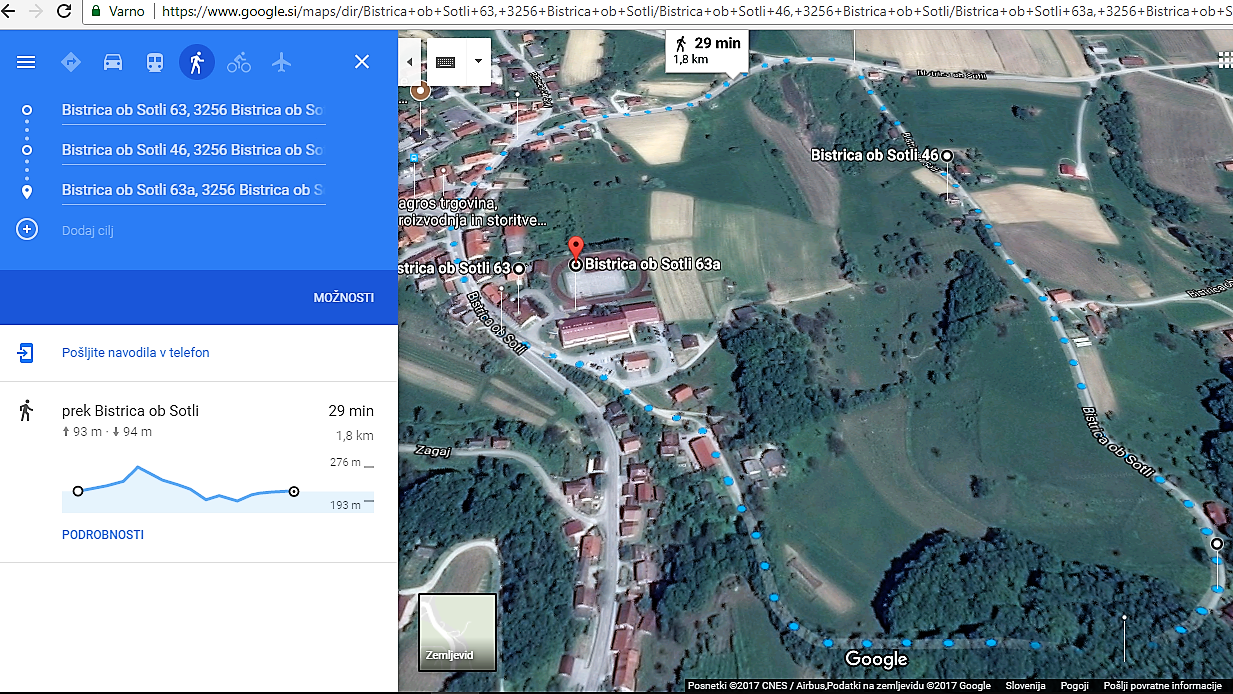Viewport: 1233px width, 694px height.
Task: Open the hamburger main menu
Action: (x=26, y=62)
